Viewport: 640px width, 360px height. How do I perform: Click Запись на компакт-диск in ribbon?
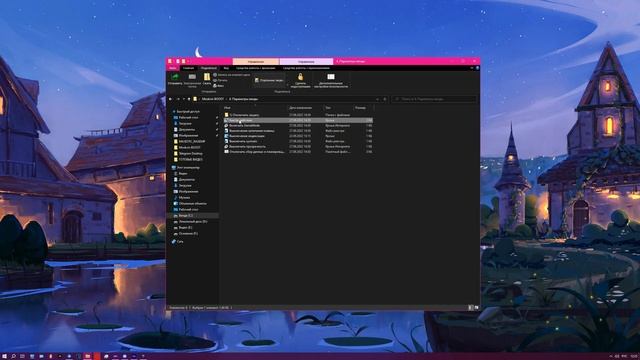231,75
